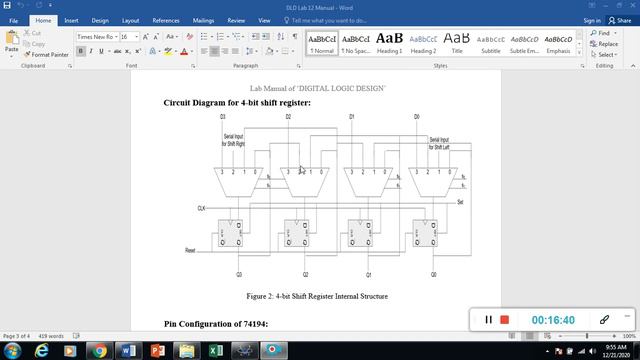Image resolution: width=640 pixels, height=360 pixels.
Task: Switch to the Layout tab
Action: 131,20
